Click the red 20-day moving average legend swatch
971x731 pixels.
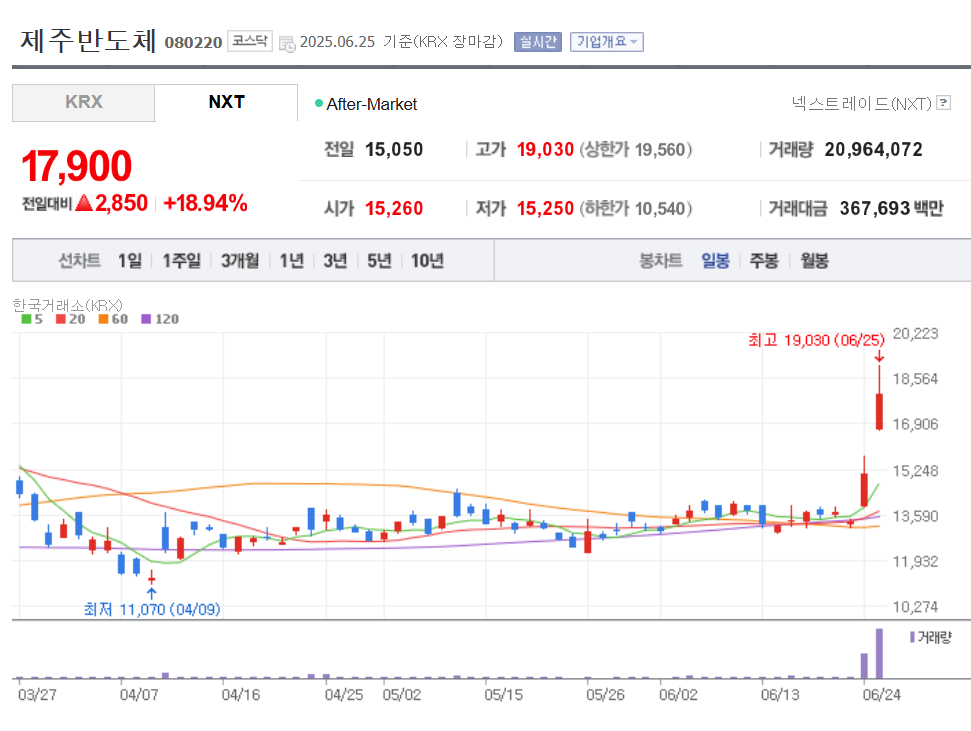pos(61,319)
